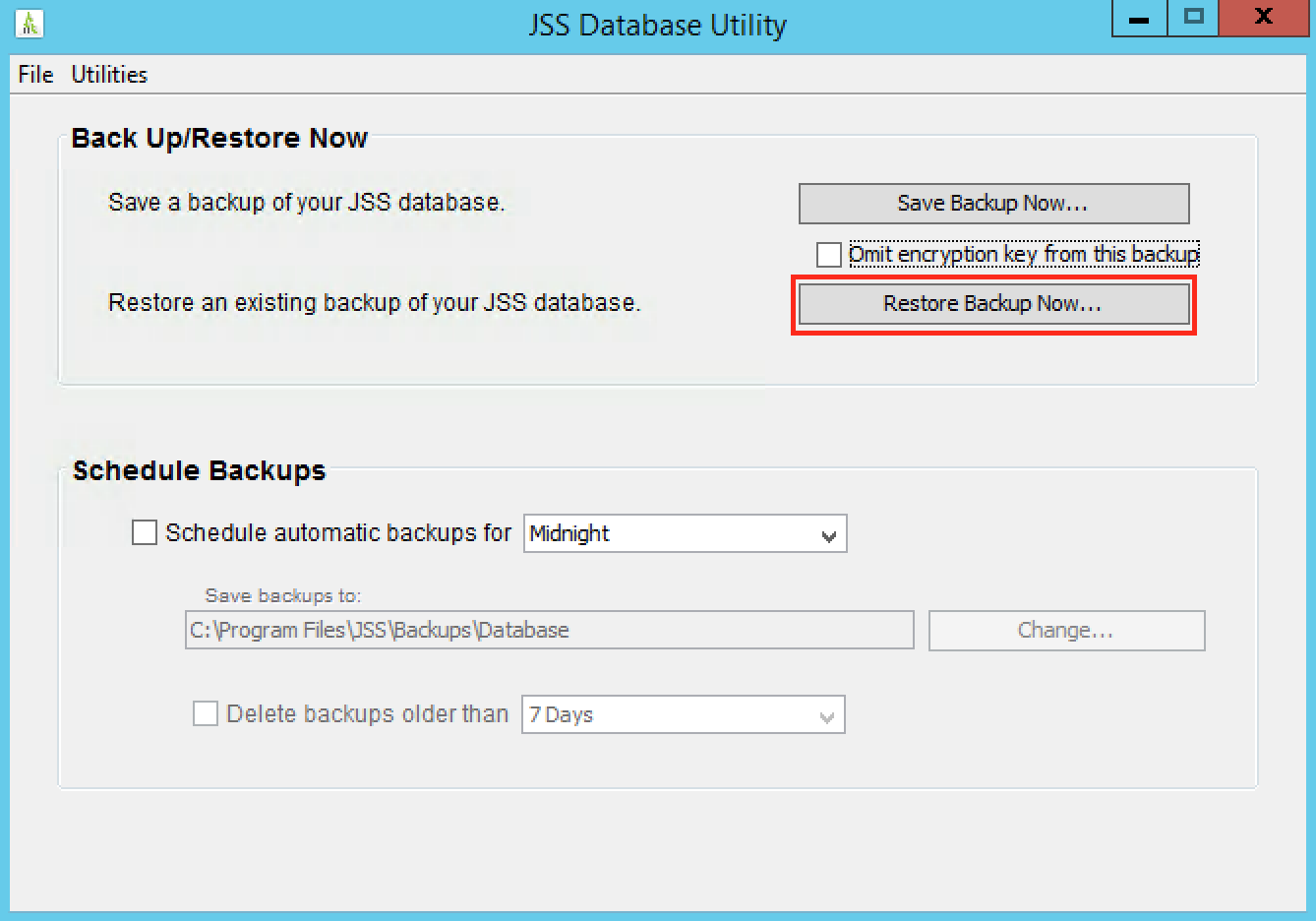The height and width of the screenshot is (921, 1316).
Task: Open the File menu
Action: point(34,74)
